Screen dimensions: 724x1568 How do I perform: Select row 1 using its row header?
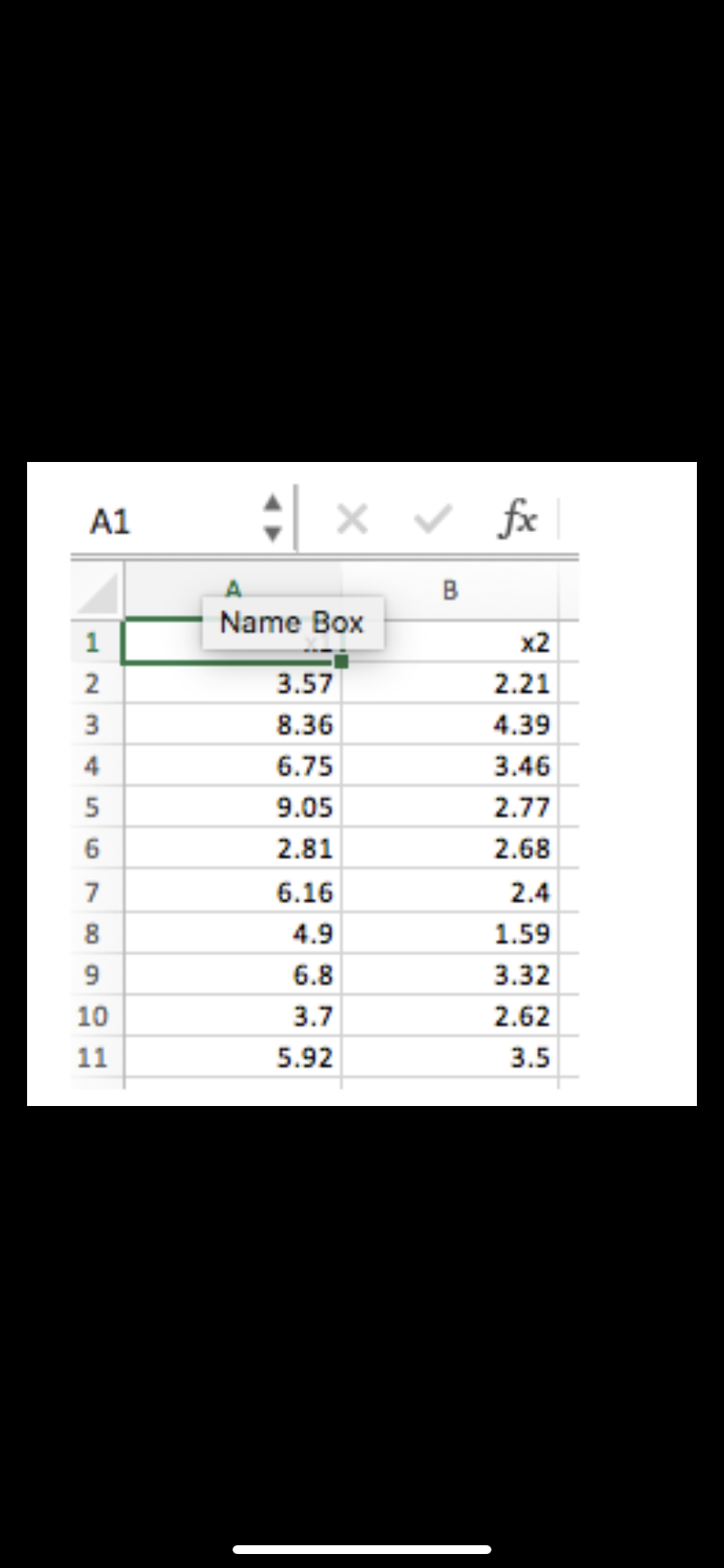tap(94, 641)
